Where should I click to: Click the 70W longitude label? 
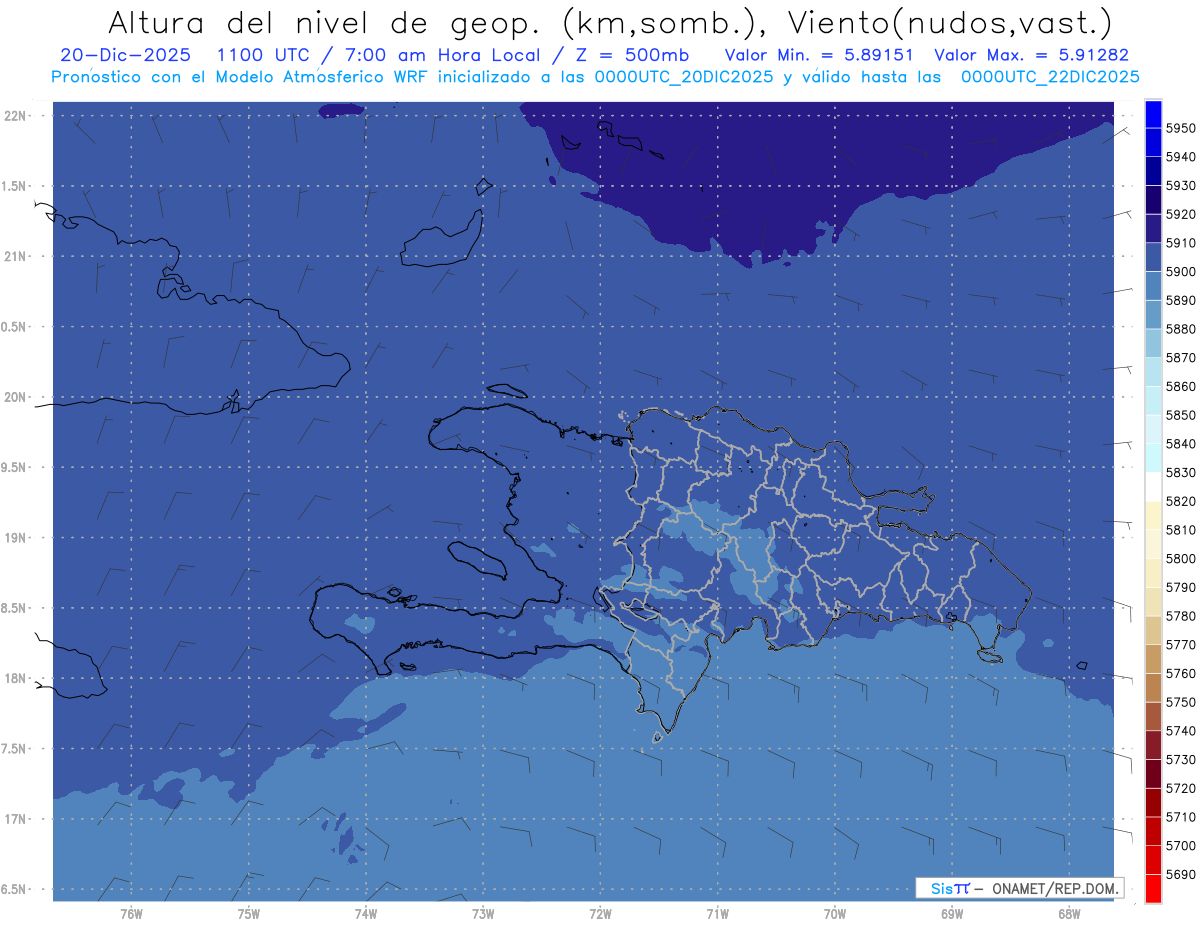click(835, 914)
